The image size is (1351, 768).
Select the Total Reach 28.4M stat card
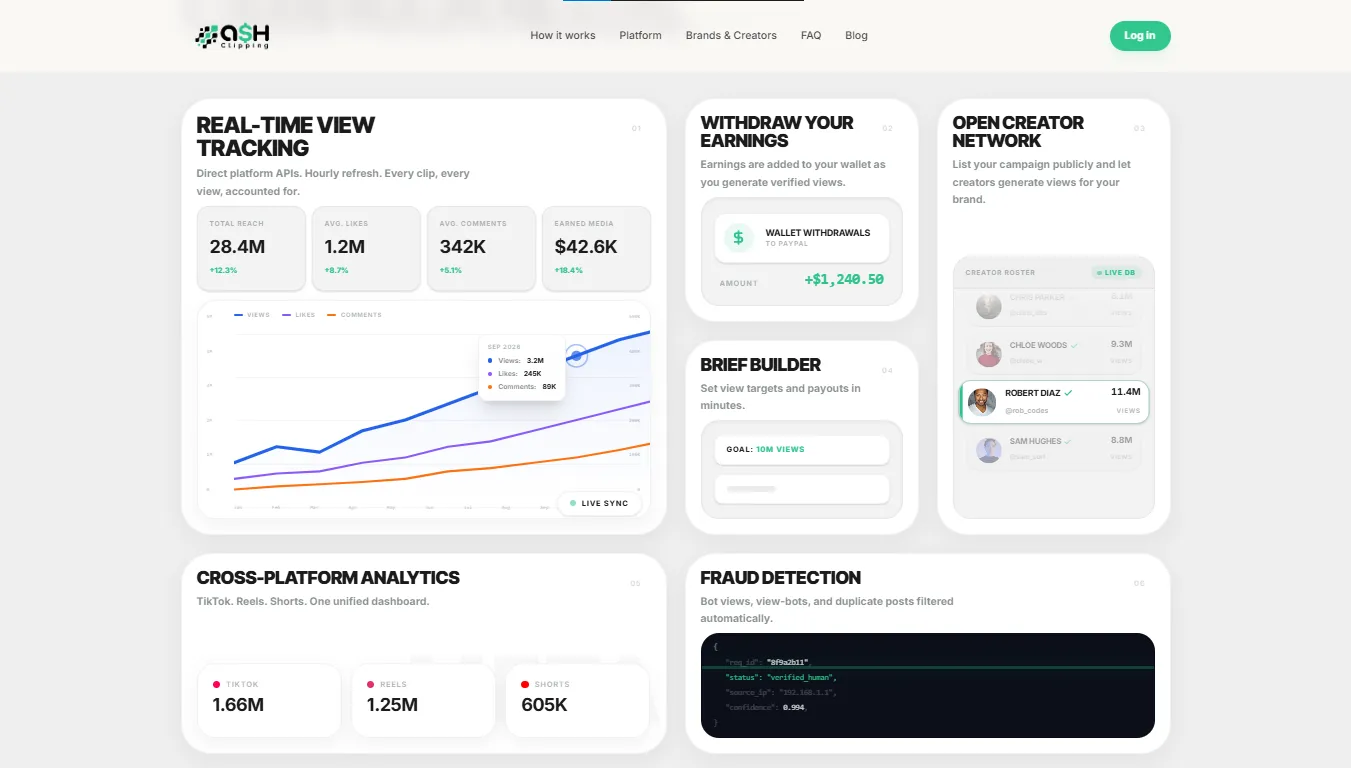pos(251,248)
